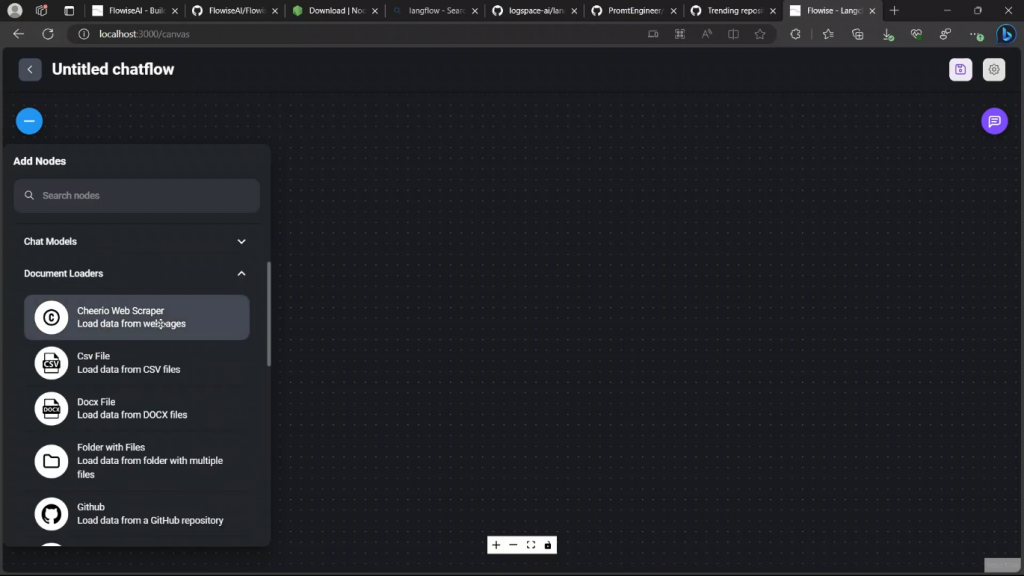Click the DOCX file node icon
The height and width of the screenshot is (576, 1024).
click(51, 409)
